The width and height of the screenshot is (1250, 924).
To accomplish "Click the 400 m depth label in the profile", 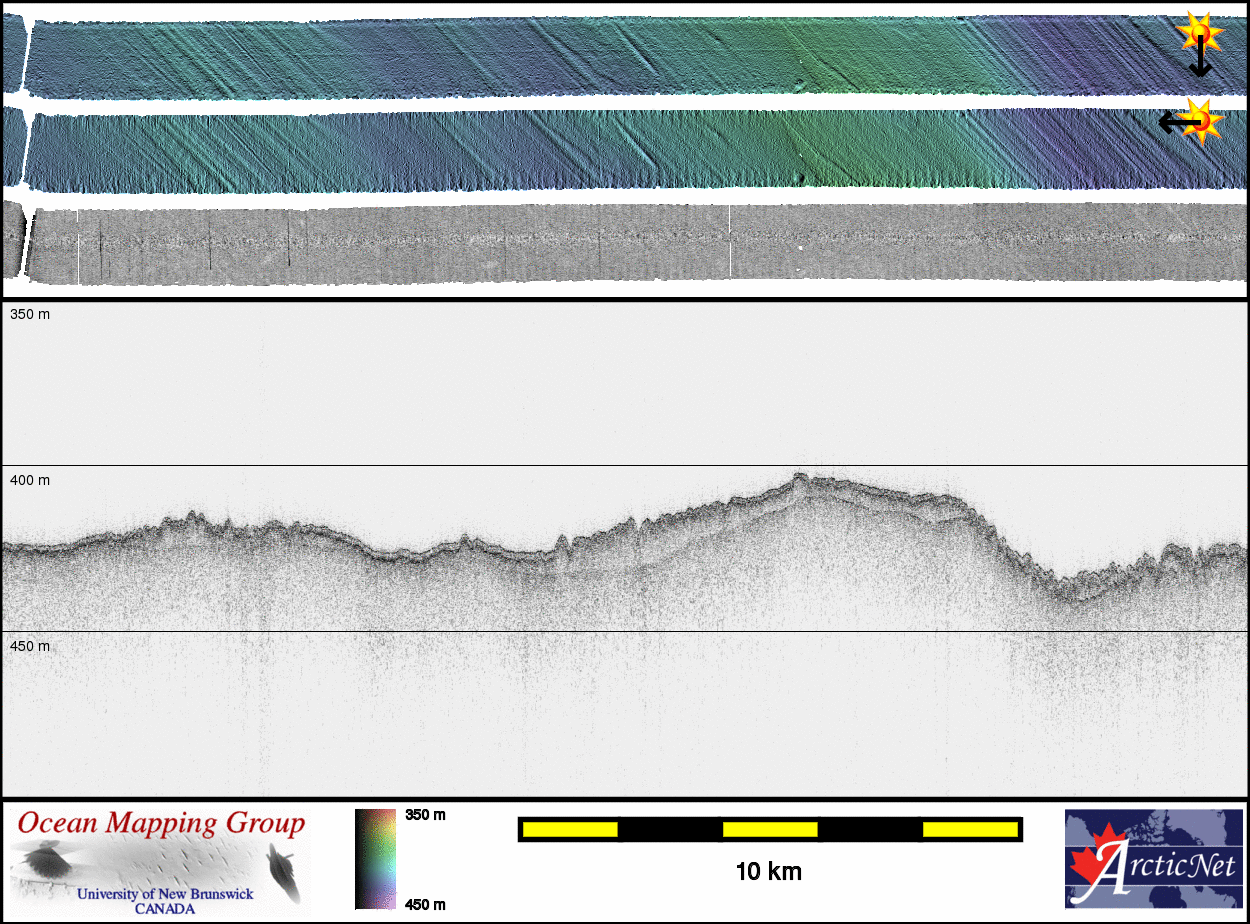I will [30, 481].
